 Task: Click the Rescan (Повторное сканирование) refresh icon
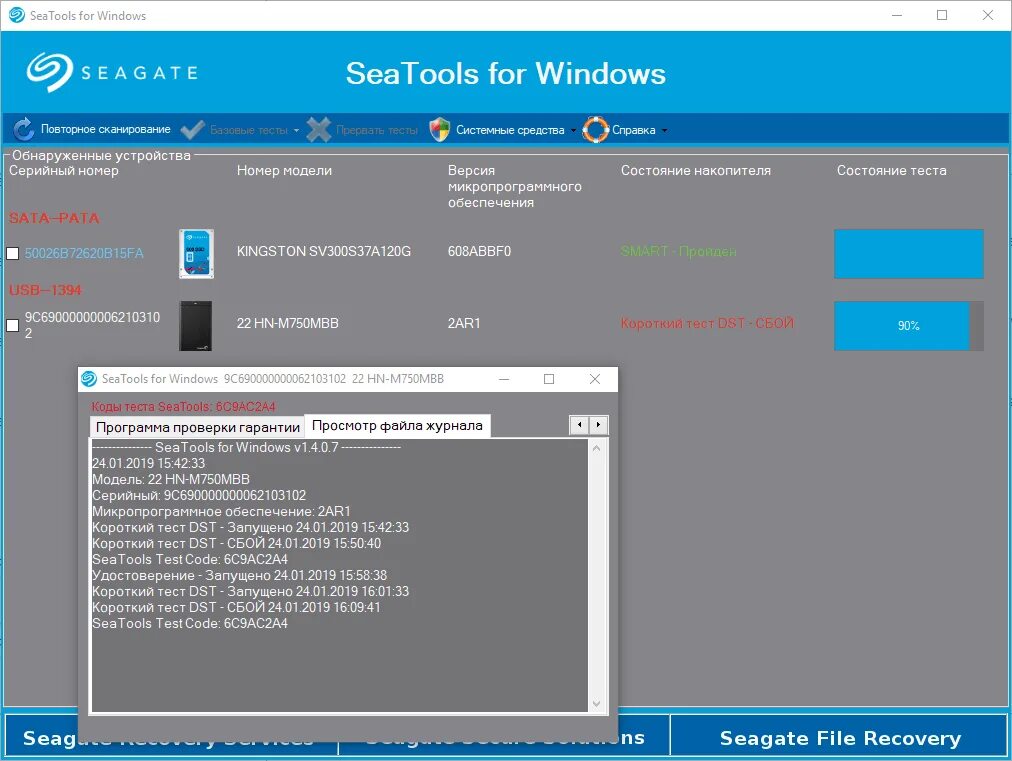(x=24, y=129)
